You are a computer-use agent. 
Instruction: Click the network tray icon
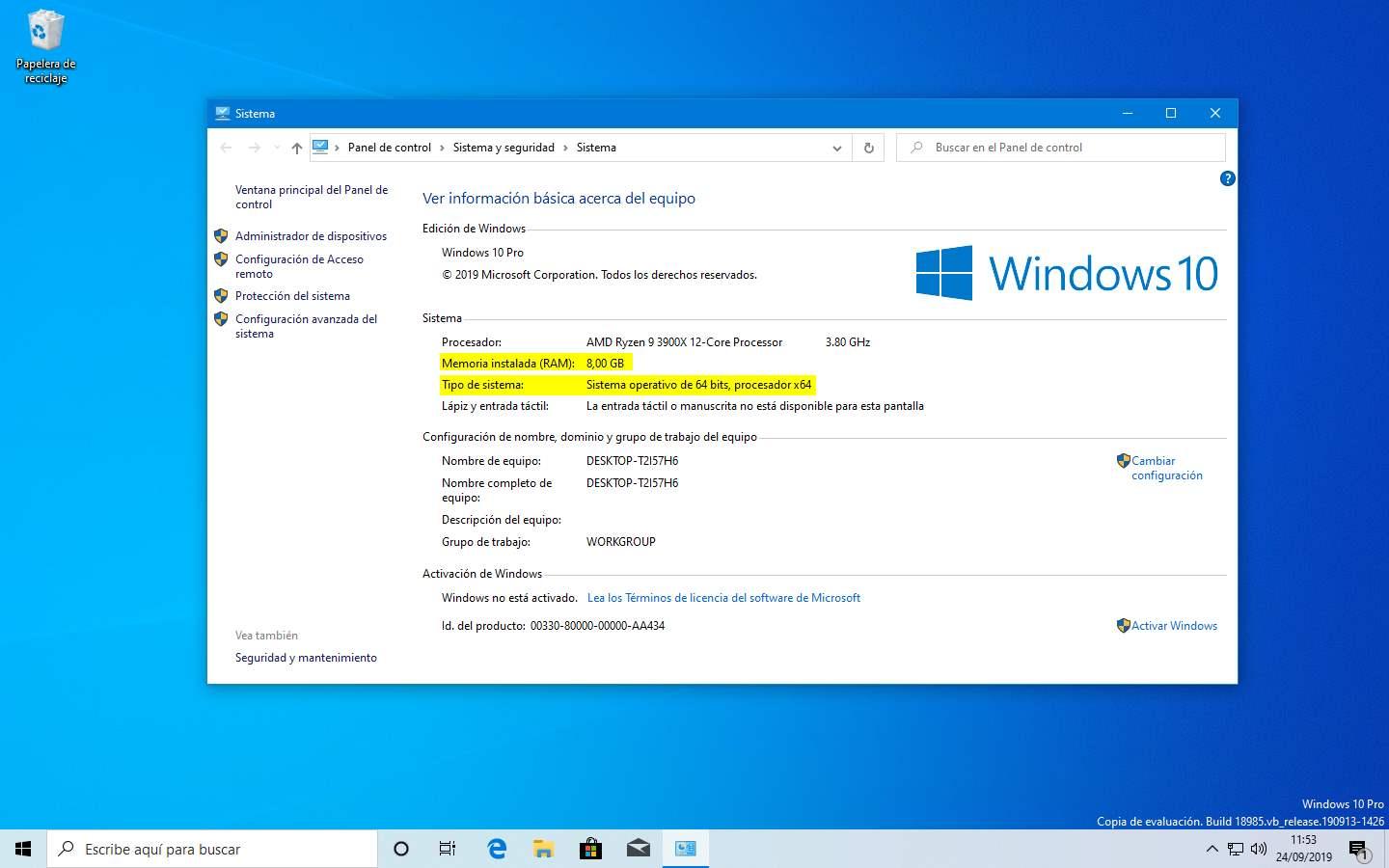[x=1236, y=849]
